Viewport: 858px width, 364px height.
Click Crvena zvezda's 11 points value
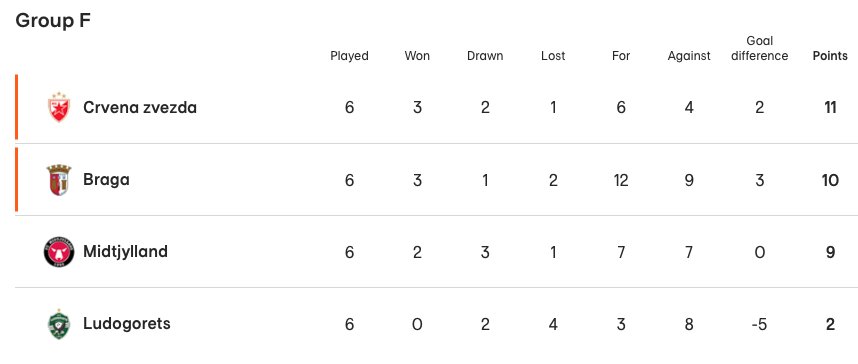pos(830,107)
